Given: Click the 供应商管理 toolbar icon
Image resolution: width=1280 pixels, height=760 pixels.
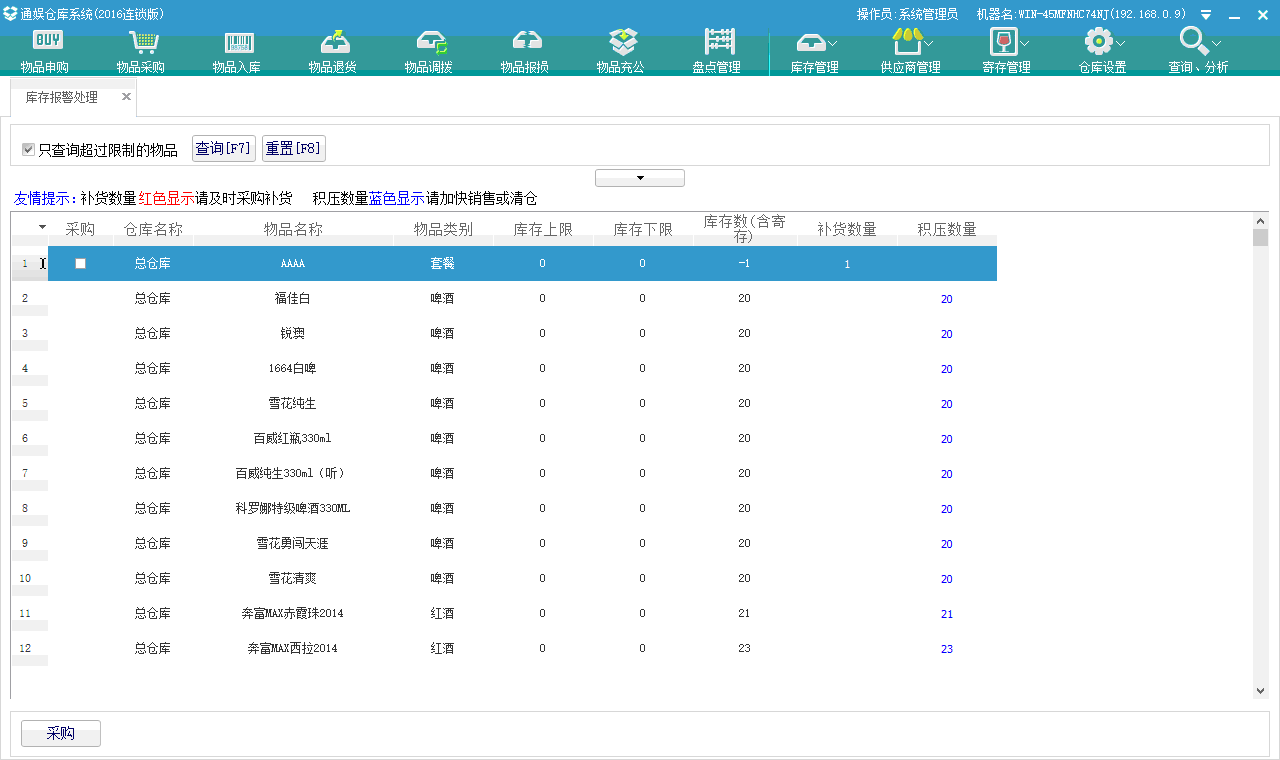Looking at the screenshot, I should (x=906, y=41).
